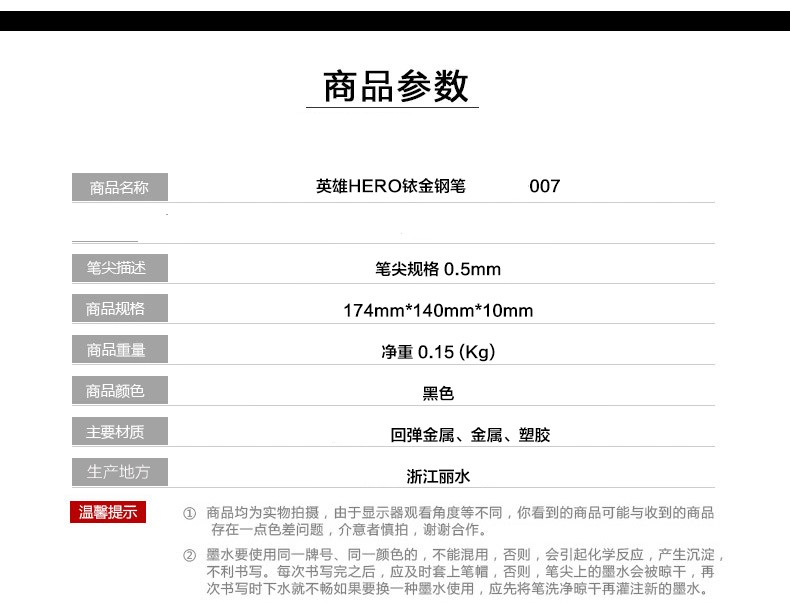790x603 pixels.
Task: Click the 007 model number
Action: click(x=545, y=186)
